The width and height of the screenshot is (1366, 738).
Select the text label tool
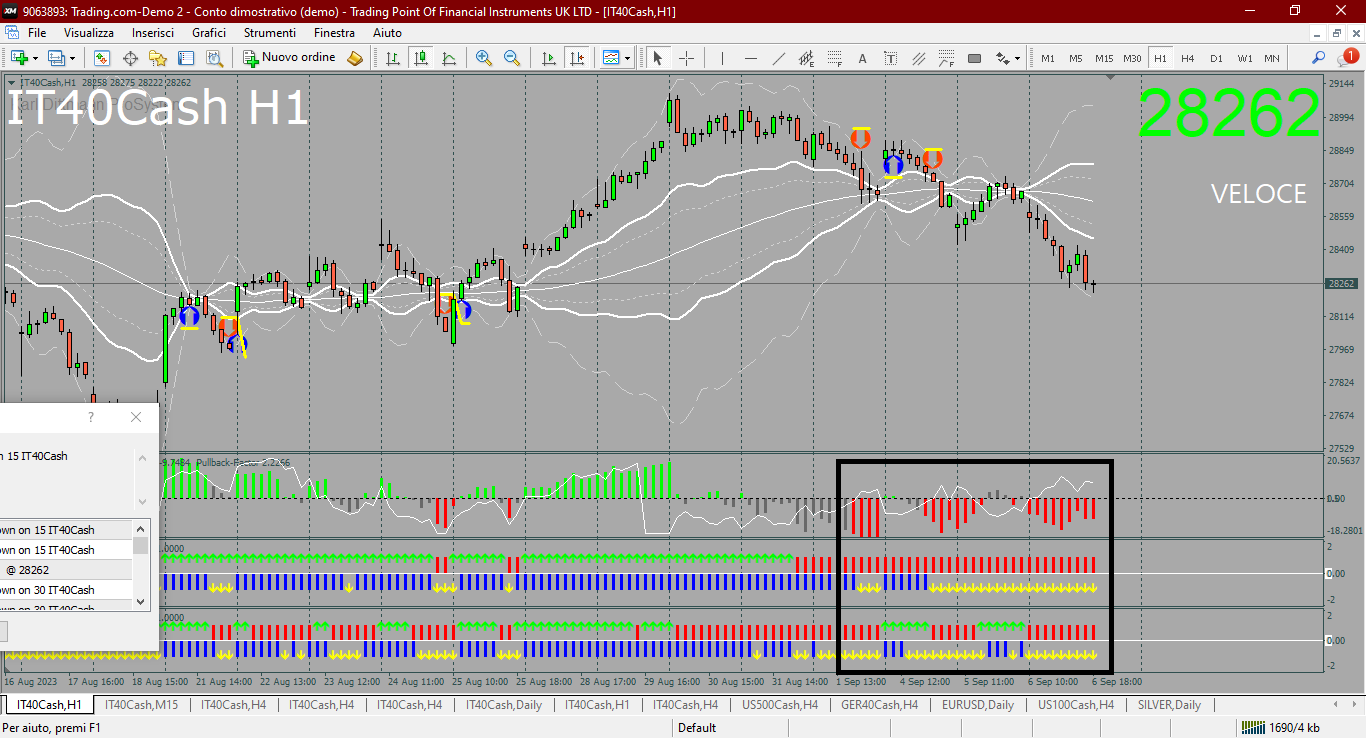pos(890,58)
